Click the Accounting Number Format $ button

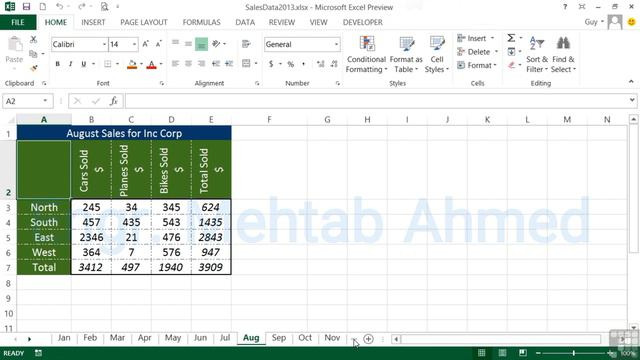[x=271, y=64]
